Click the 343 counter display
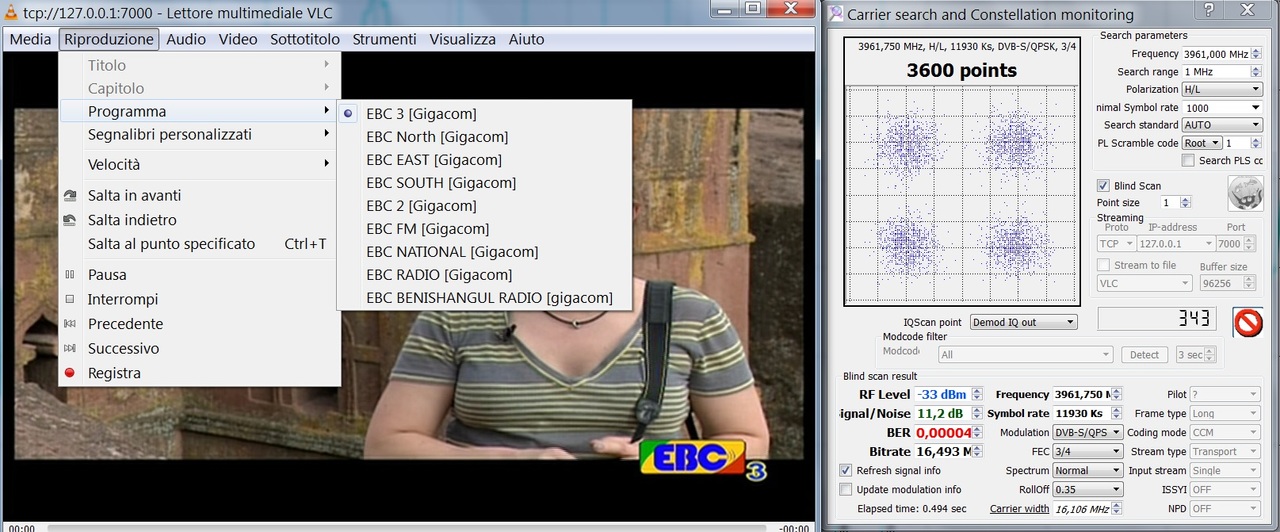Image resolution: width=1280 pixels, height=532 pixels. pos(1157,319)
